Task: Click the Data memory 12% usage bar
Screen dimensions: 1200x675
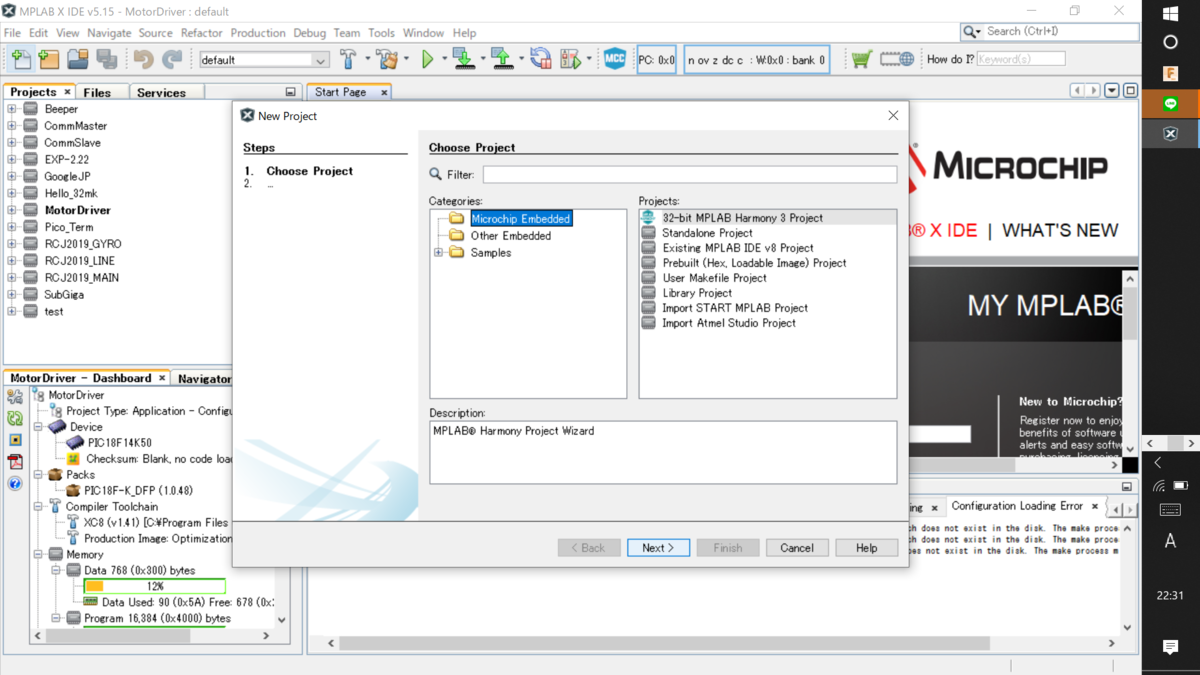Action: coord(154,586)
